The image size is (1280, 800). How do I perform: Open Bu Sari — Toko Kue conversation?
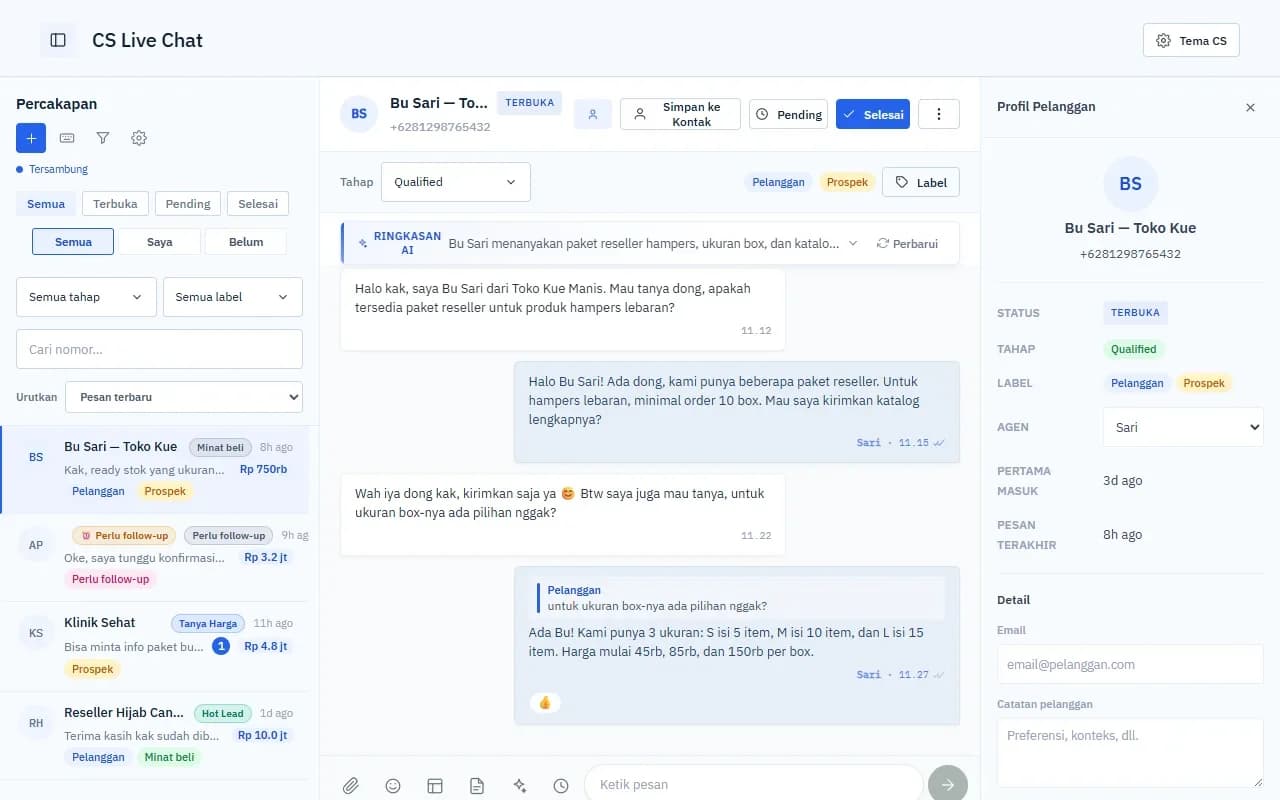coord(155,470)
